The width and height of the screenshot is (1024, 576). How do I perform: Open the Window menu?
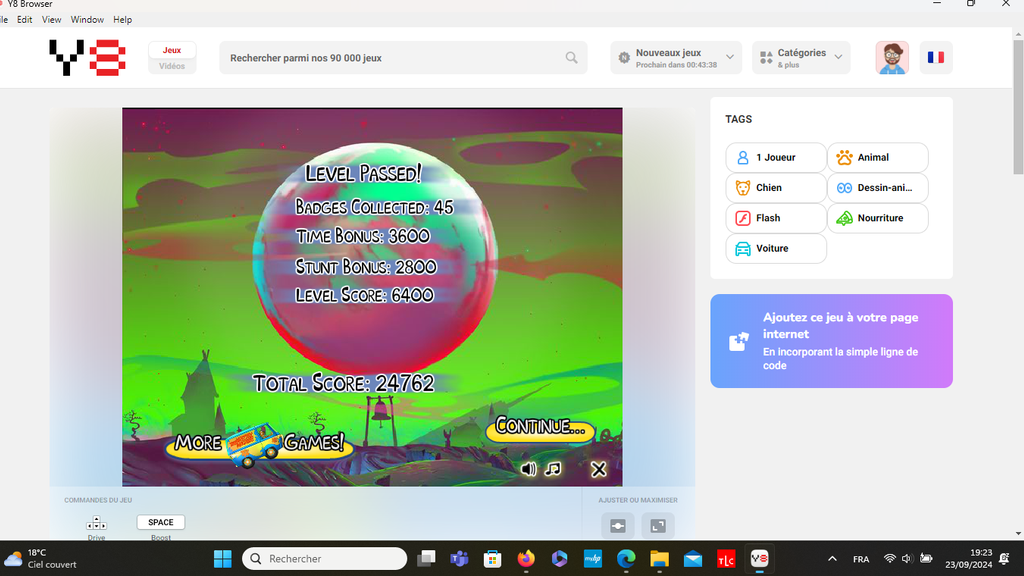tap(87, 20)
